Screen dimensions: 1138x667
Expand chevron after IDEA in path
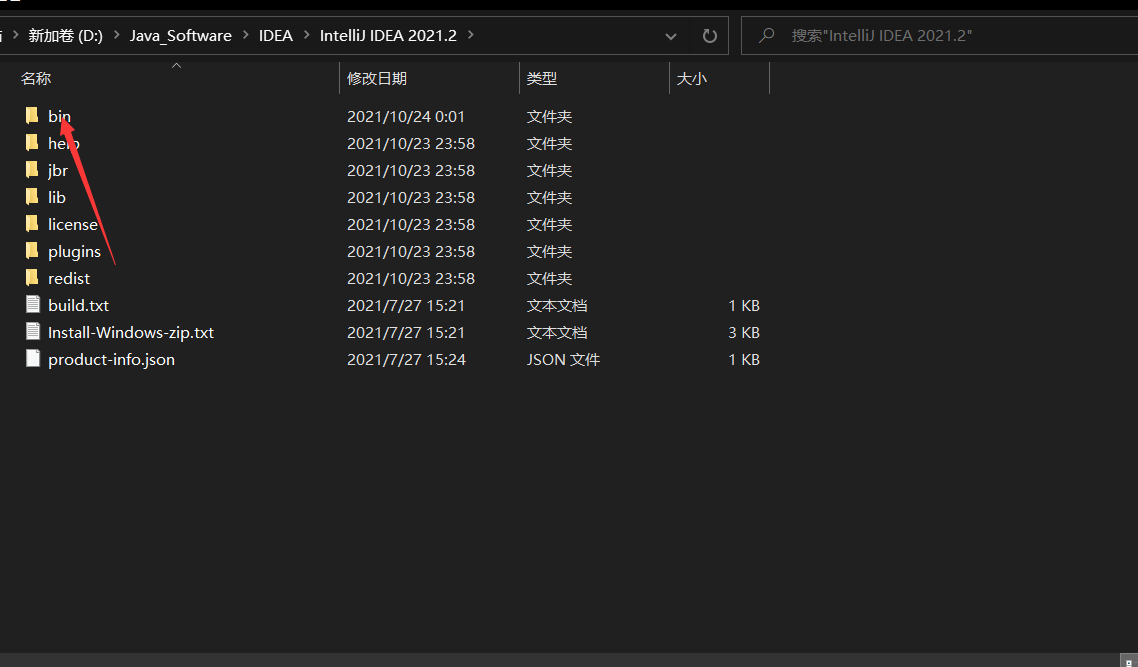point(306,35)
